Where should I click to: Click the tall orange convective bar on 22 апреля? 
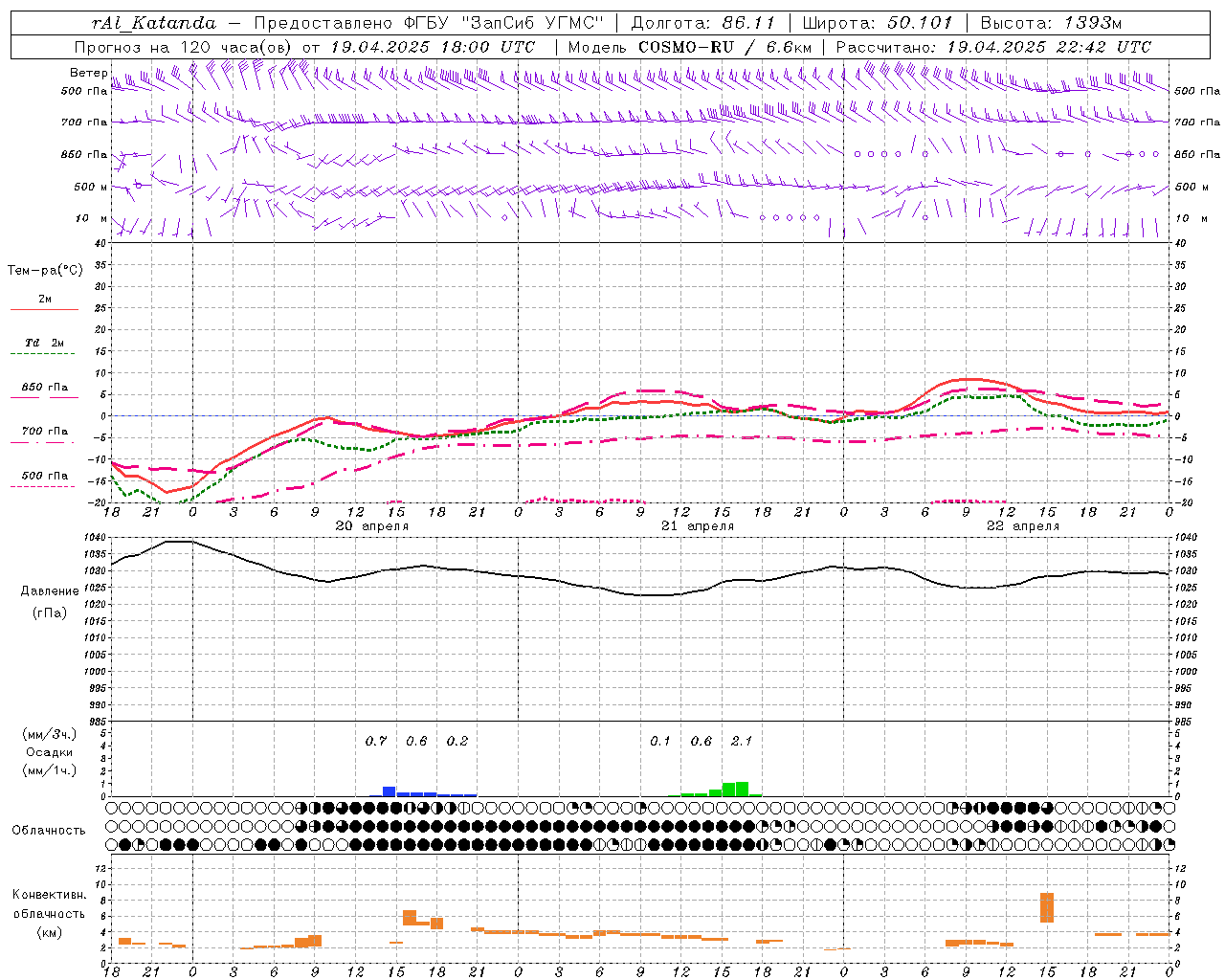[x=1047, y=907]
